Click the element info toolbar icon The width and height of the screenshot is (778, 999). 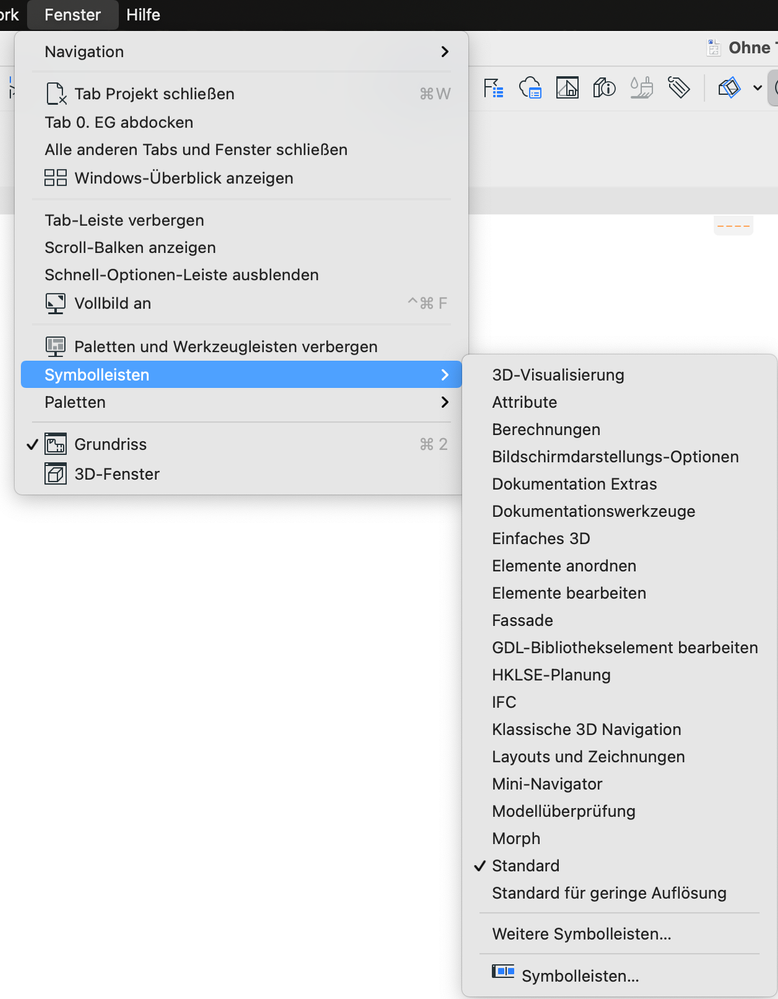point(604,88)
